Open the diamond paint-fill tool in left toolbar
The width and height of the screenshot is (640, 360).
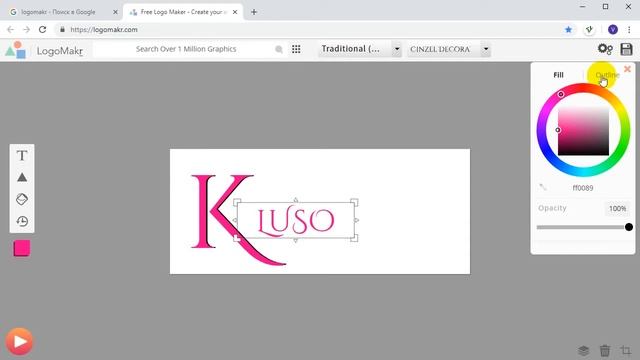point(22,199)
